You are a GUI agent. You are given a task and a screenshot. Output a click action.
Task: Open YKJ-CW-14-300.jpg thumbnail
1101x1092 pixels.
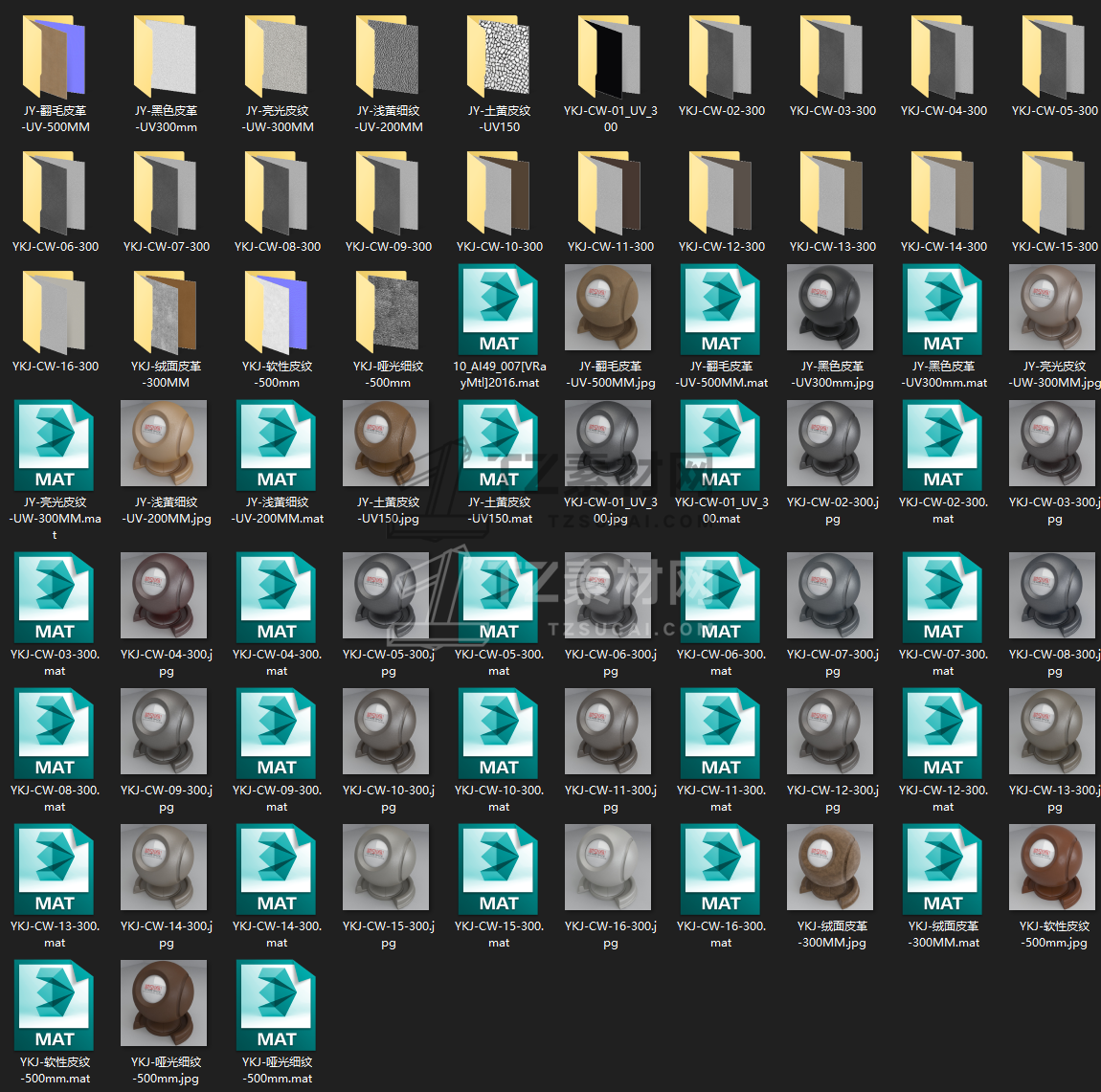point(164,867)
